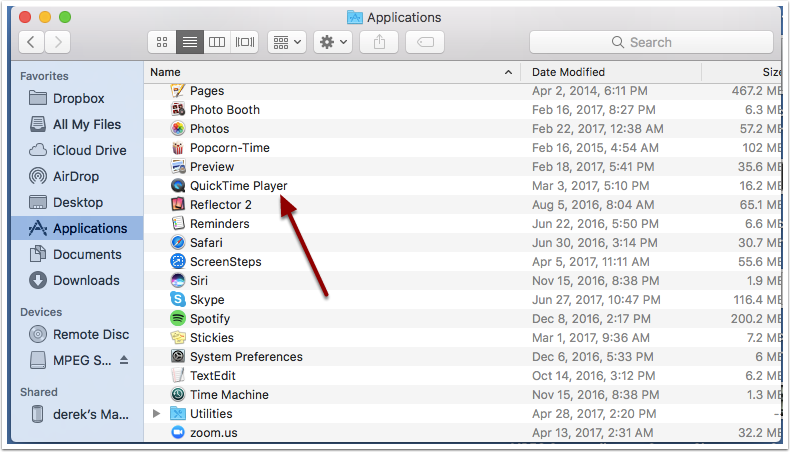Click the TextEdit app icon
Screen dimensions: 790x452
pos(178,375)
